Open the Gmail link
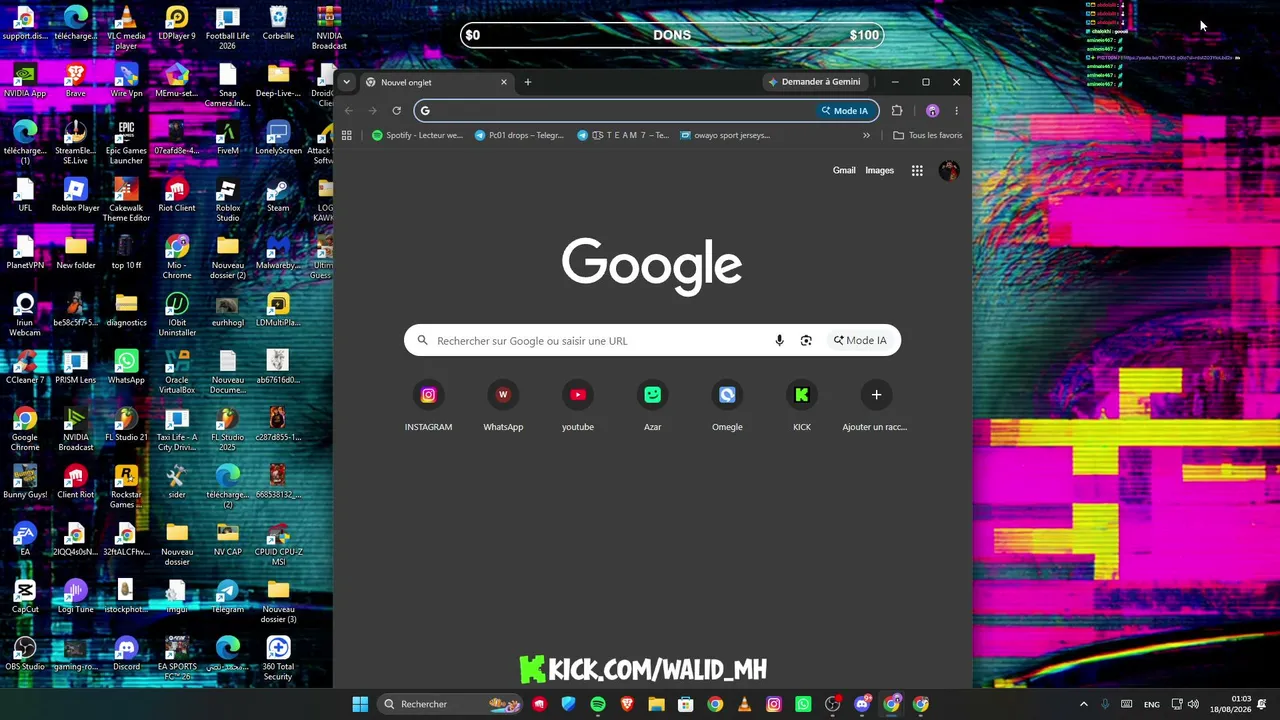Viewport: 1280px width, 720px height. [x=844, y=170]
